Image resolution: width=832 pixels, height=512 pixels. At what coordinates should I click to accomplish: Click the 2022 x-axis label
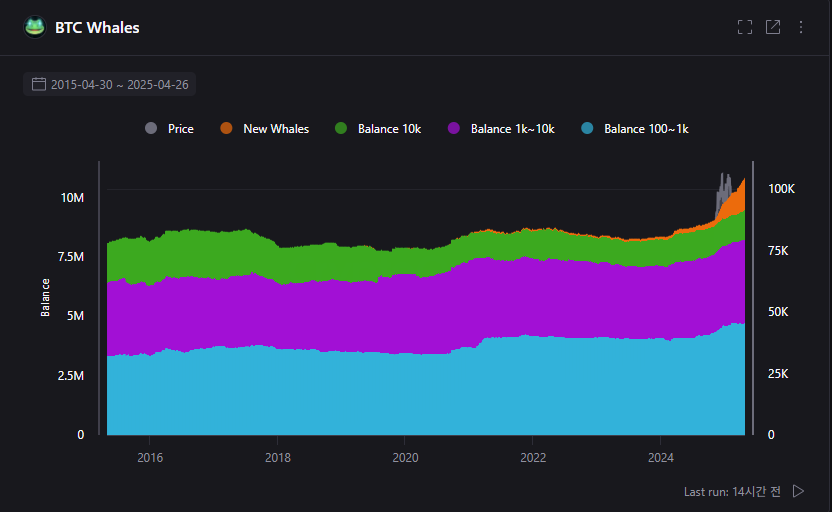pyautogui.click(x=533, y=457)
